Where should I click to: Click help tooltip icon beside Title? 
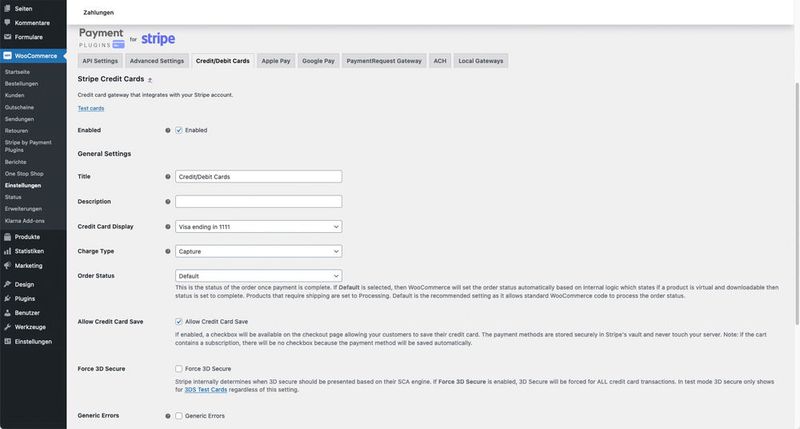point(167,176)
